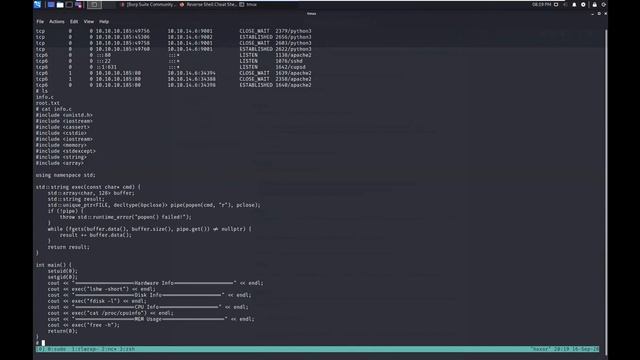Minimize the tmux terminal window

(593, 14)
